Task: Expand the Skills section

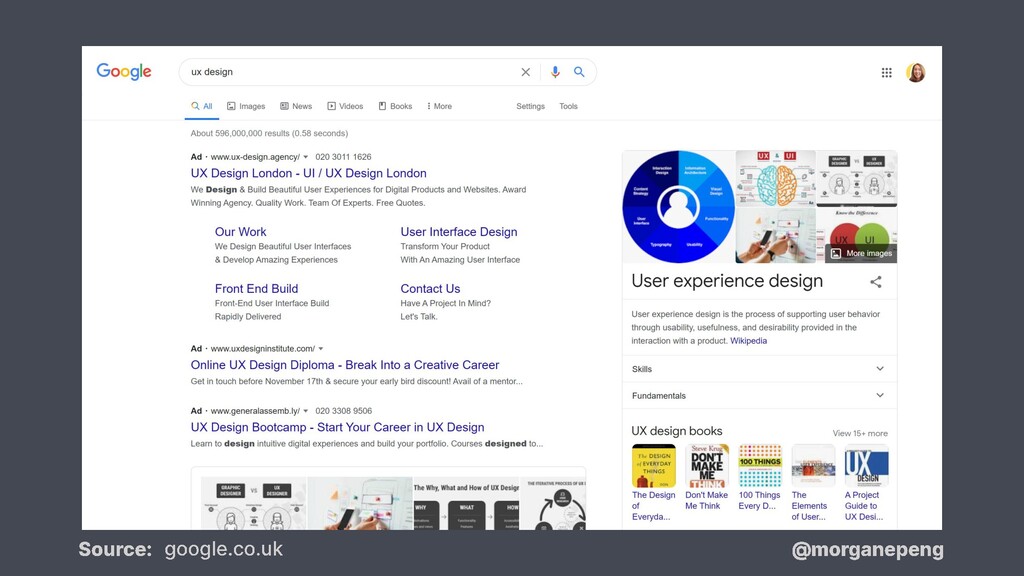Action: pyautogui.click(x=759, y=369)
